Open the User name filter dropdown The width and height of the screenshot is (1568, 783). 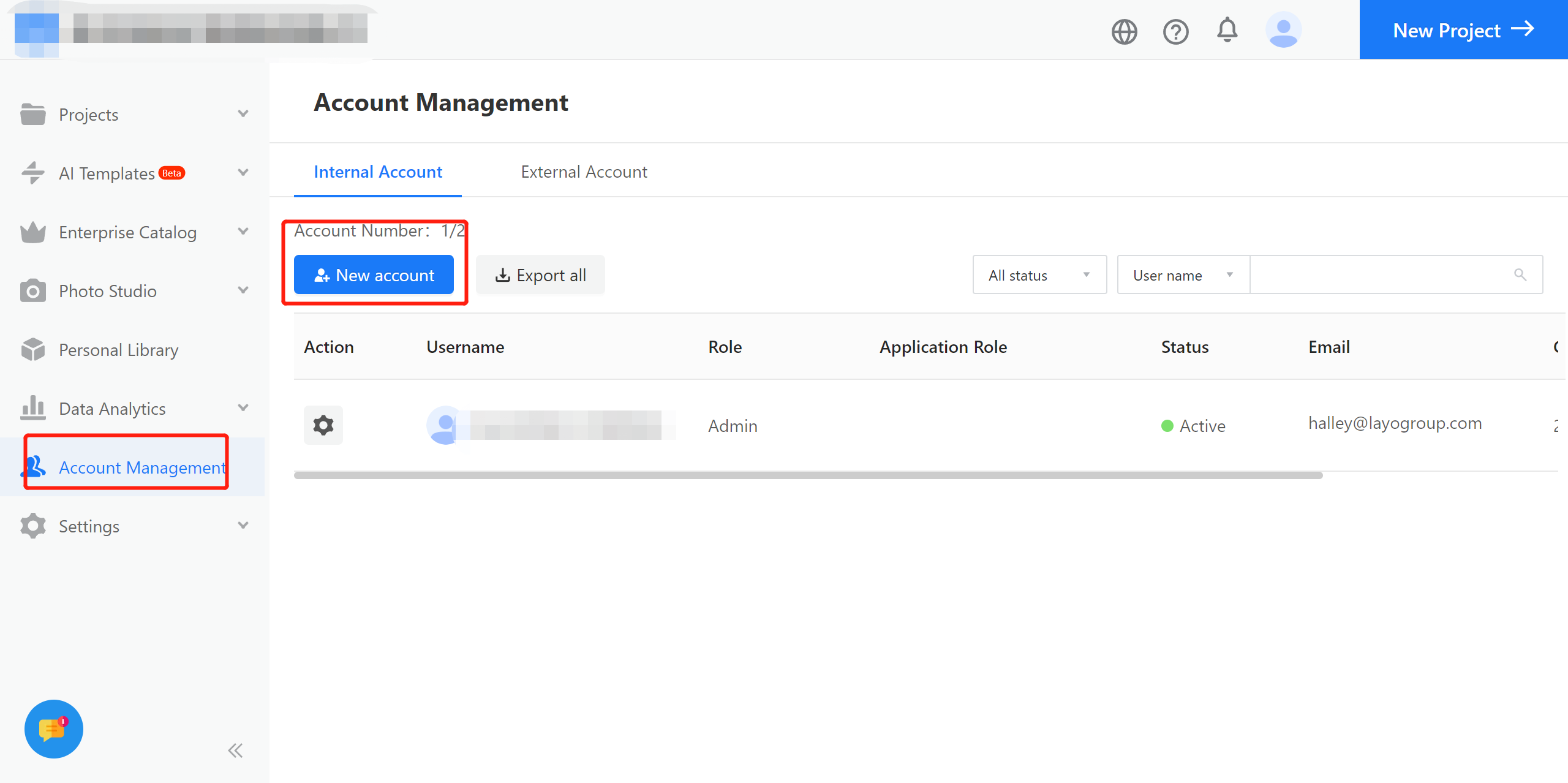click(x=1183, y=275)
